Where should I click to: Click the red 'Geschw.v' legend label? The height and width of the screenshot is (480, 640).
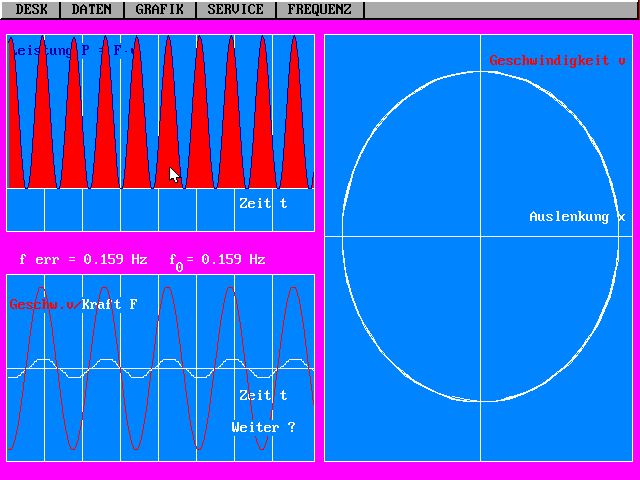(42, 304)
